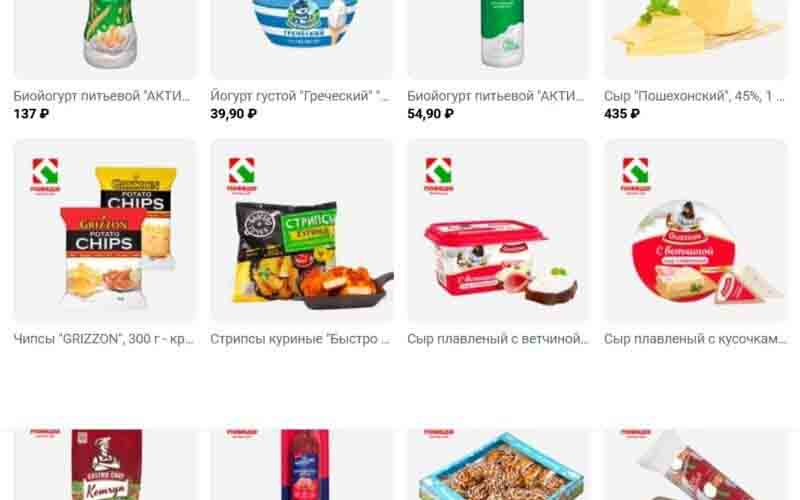The width and height of the screenshot is (800, 500).
Task: Click store logo on chicken strips card
Action: pyautogui.click(x=242, y=176)
